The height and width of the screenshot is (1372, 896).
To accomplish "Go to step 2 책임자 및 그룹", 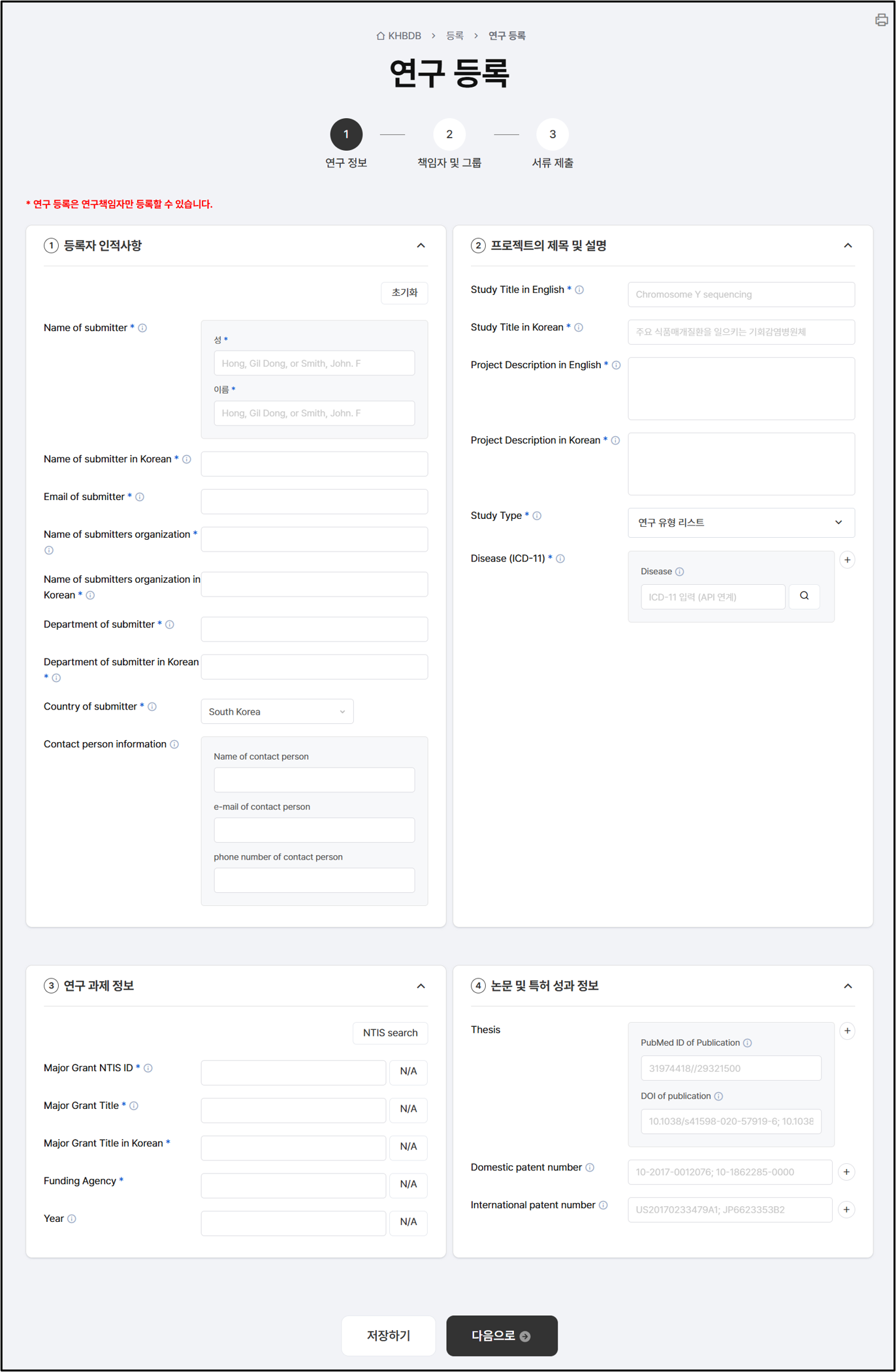I will [x=449, y=134].
